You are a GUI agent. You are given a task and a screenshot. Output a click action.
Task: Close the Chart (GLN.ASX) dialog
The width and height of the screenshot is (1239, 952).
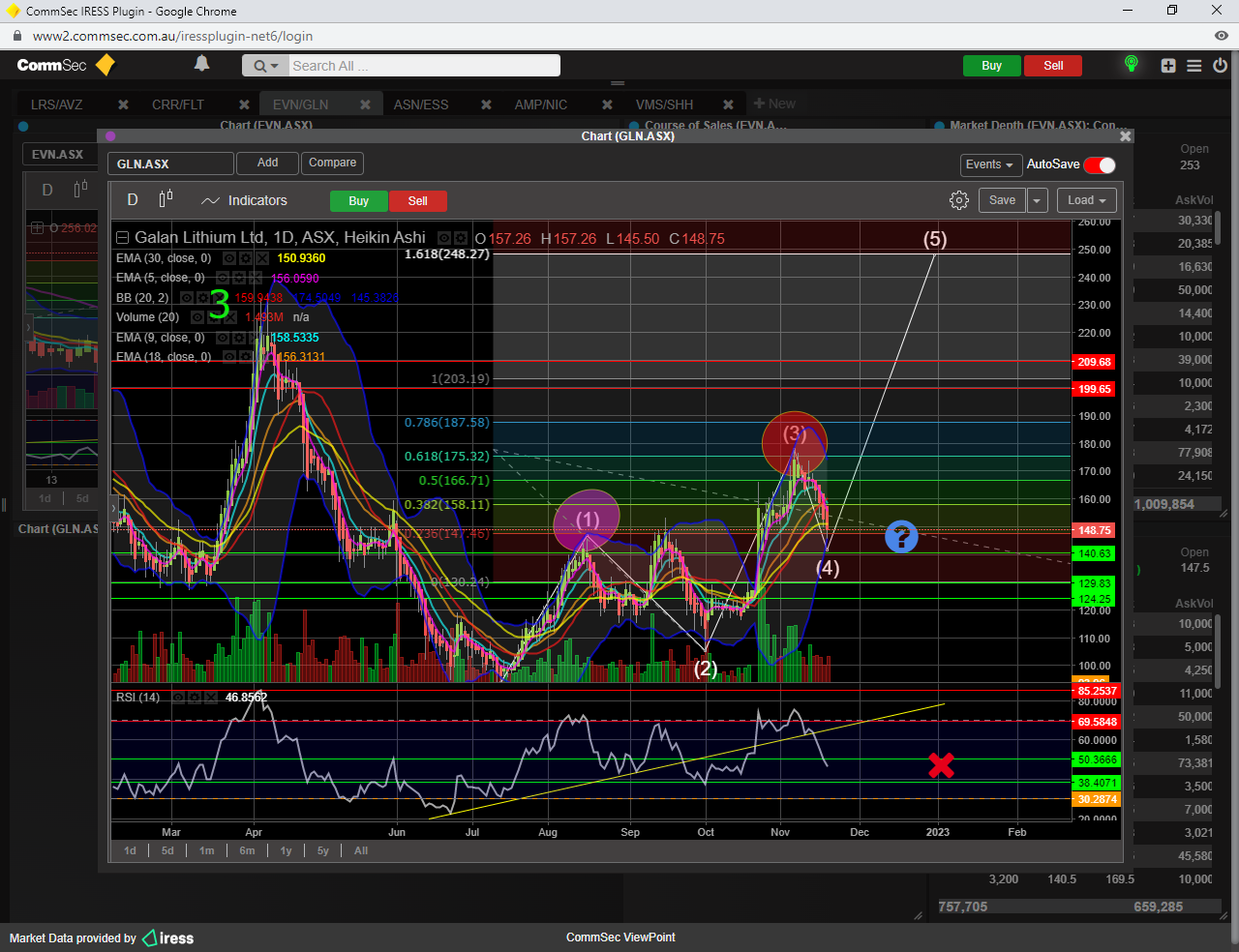pos(1125,136)
